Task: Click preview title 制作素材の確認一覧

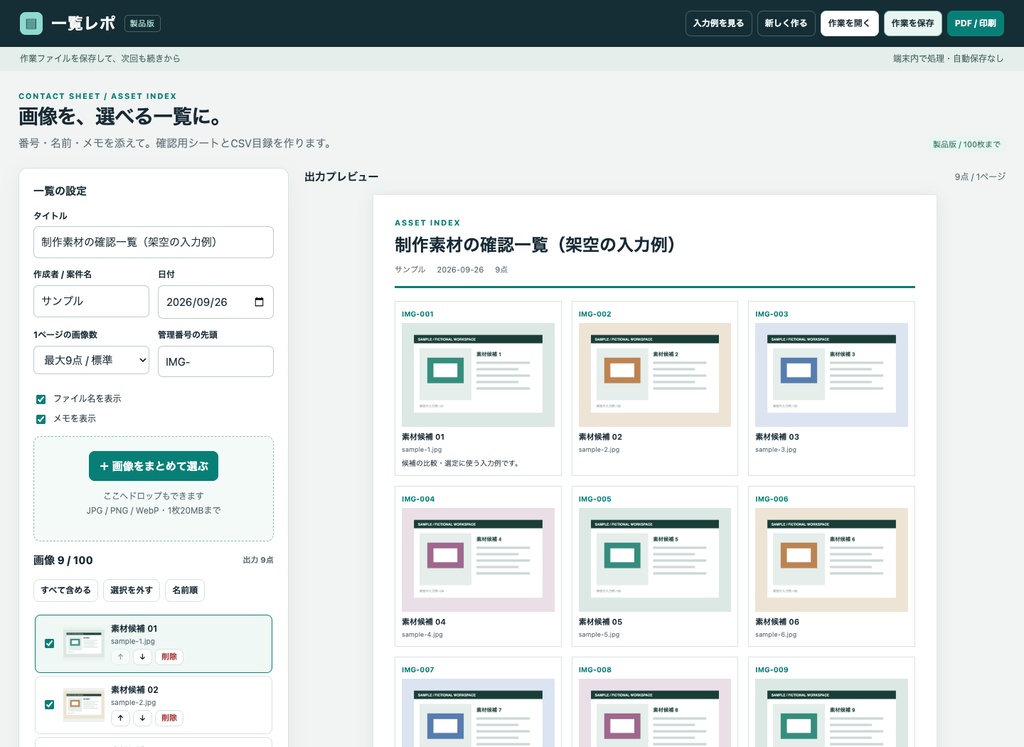Action: coord(535,245)
